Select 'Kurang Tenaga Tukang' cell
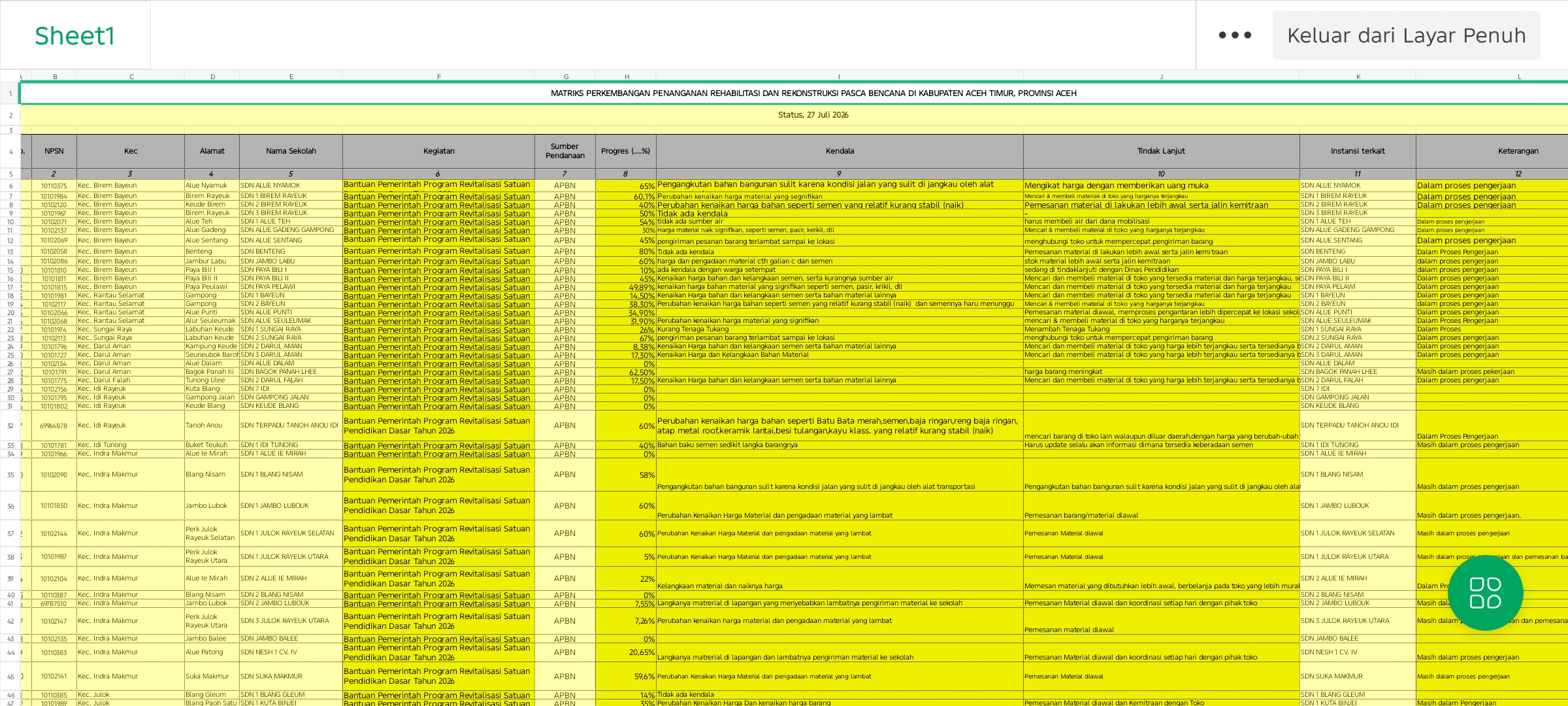This screenshot has width=1568, height=706. (x=840, y=329)
